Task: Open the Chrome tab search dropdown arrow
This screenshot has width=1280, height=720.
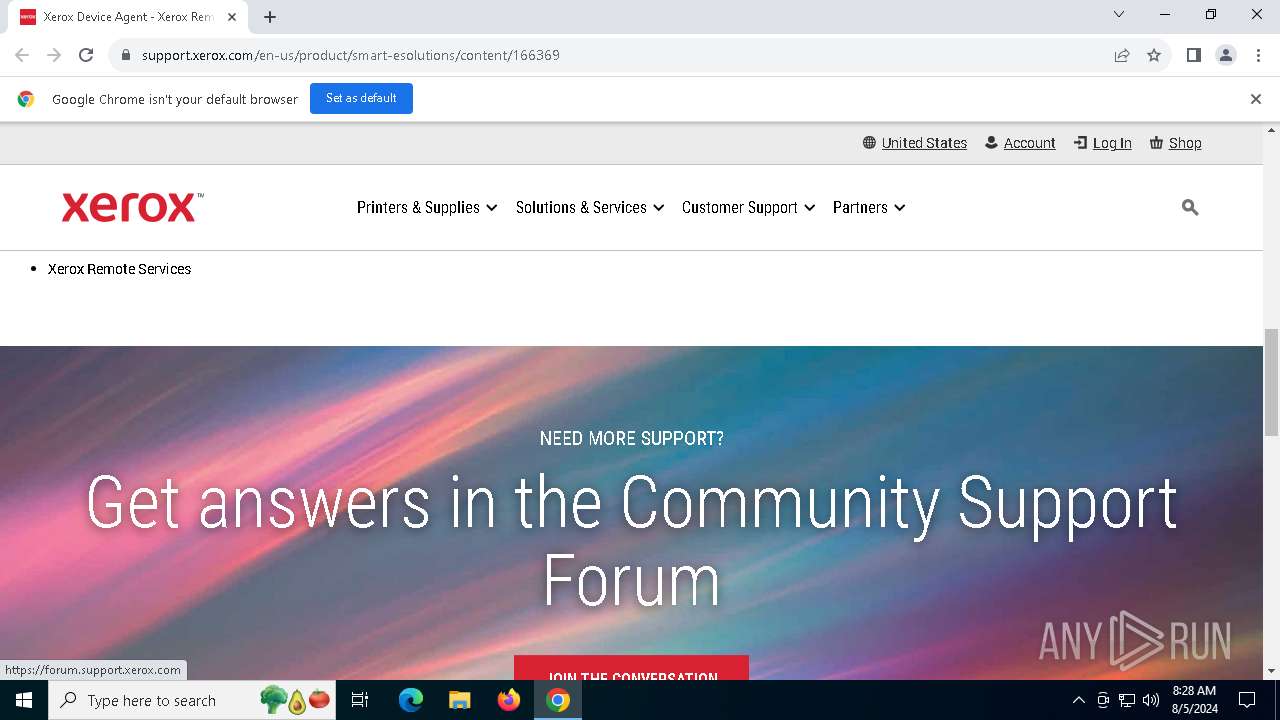Action: 1119,15
